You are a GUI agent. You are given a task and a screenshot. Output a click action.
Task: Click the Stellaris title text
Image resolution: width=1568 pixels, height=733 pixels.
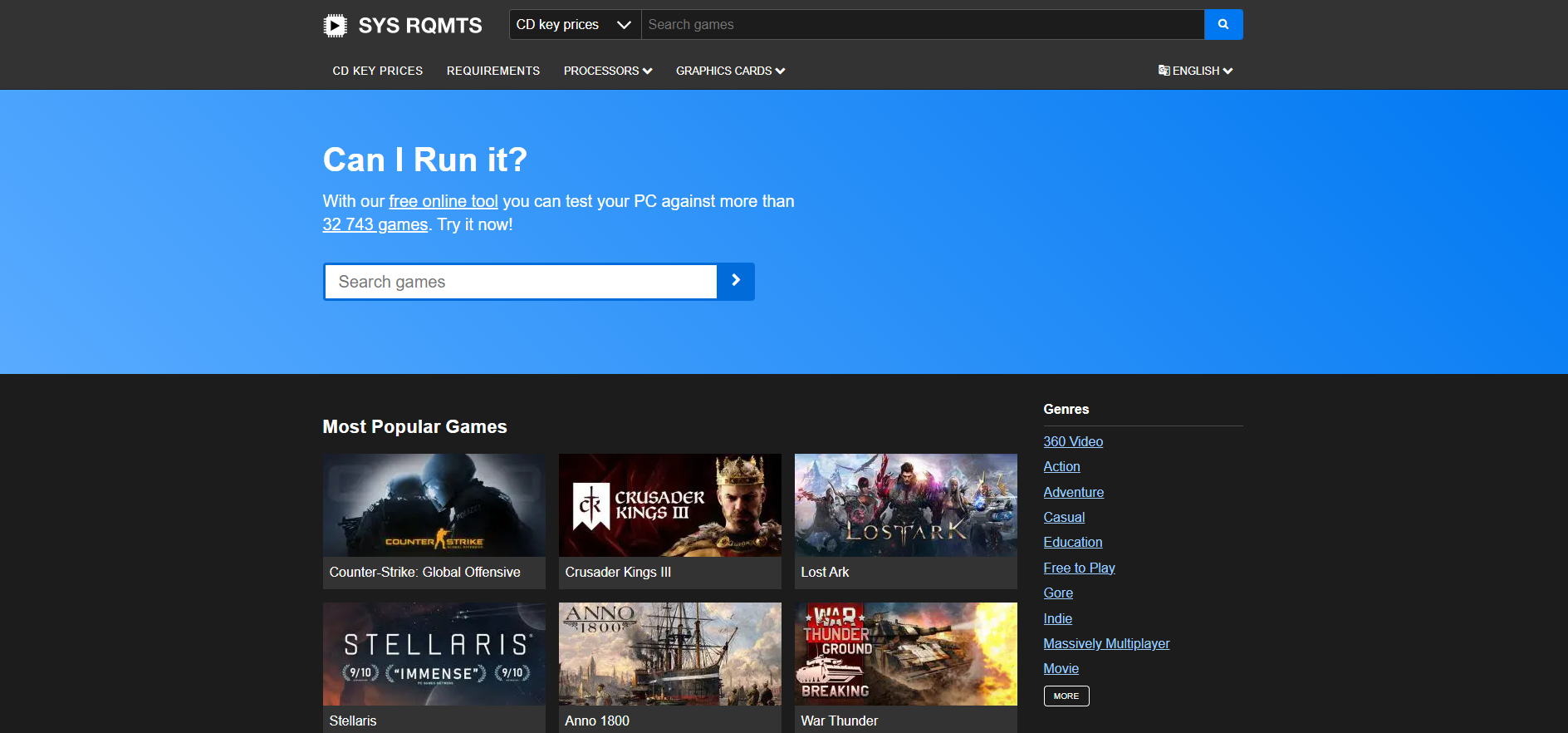coord(353,721)
